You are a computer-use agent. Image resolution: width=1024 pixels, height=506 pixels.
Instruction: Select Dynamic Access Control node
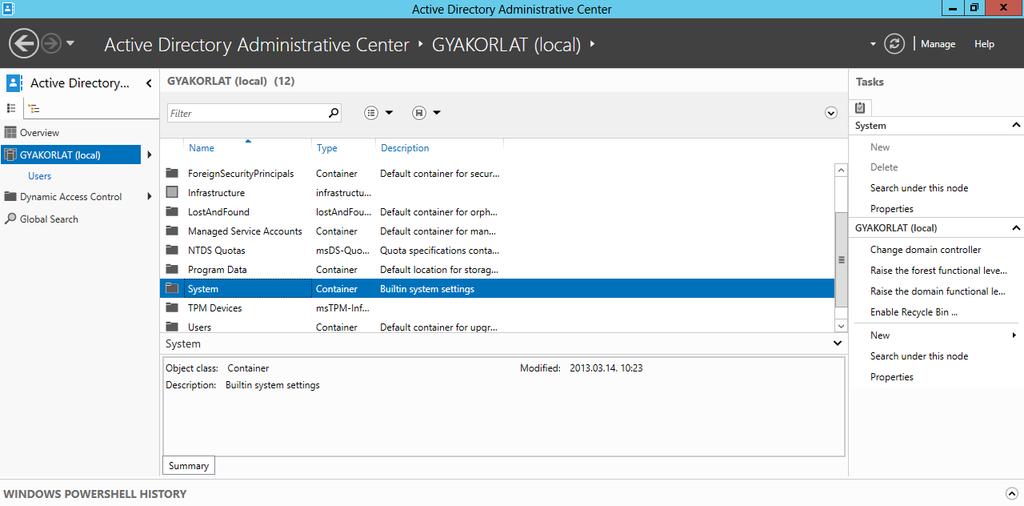71,197
